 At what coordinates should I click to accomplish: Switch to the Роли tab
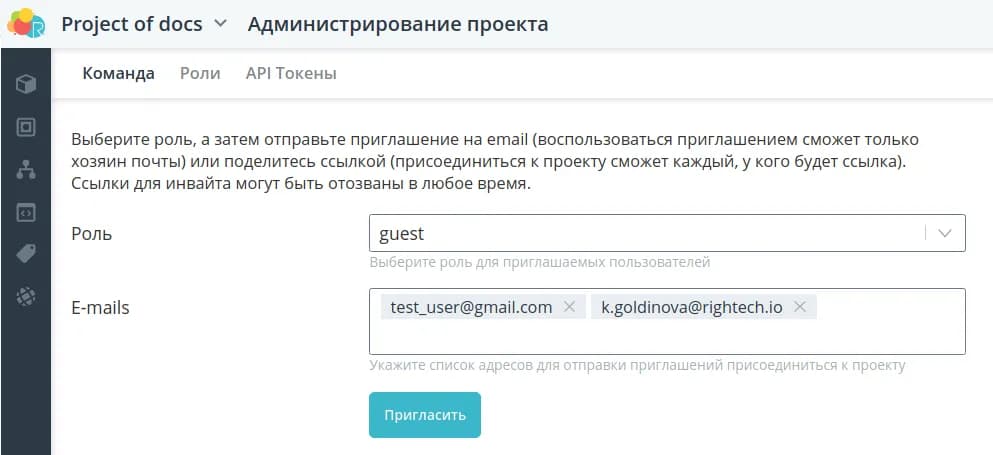click(200, 73)
